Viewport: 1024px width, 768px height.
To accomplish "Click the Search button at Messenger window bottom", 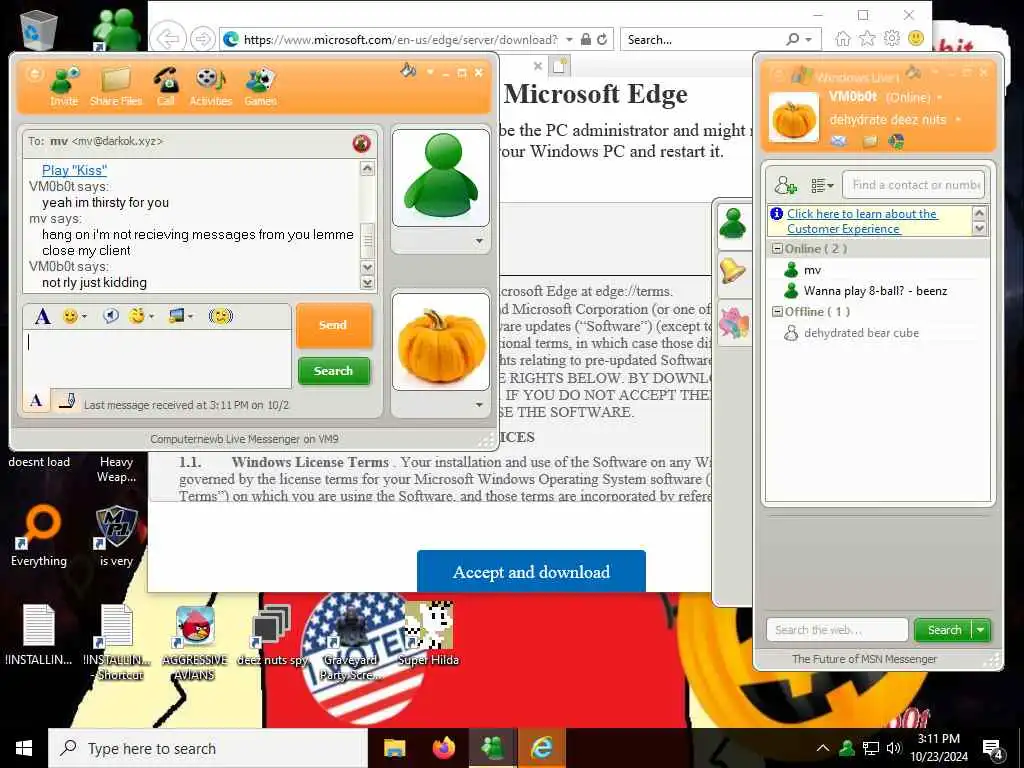I will point(944,630).
